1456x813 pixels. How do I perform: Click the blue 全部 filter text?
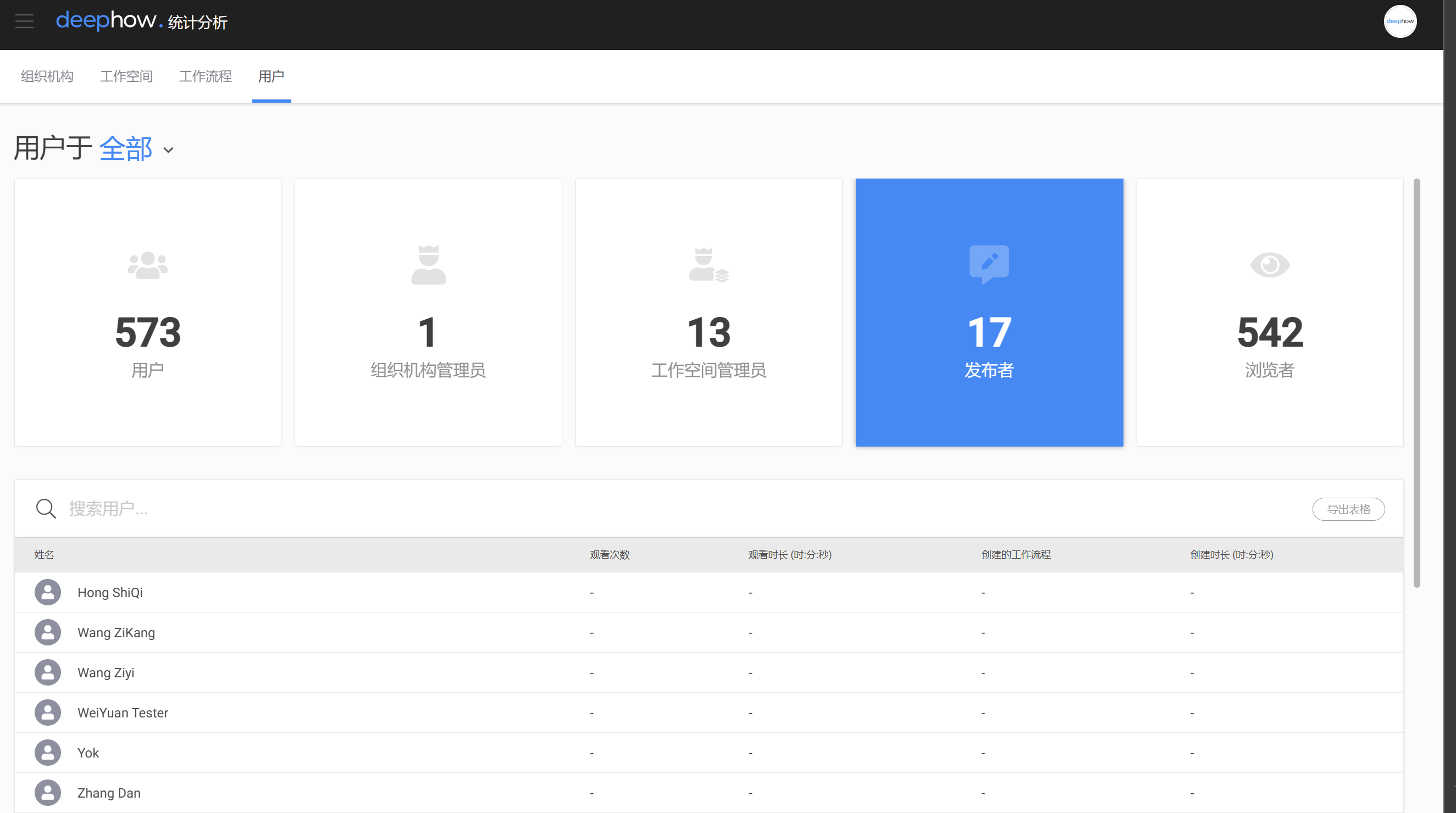(x=125, y=148)
